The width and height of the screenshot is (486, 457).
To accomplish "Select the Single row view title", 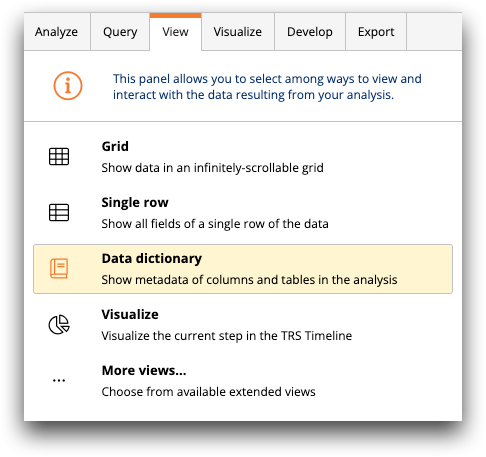I will tap(135, 202).
